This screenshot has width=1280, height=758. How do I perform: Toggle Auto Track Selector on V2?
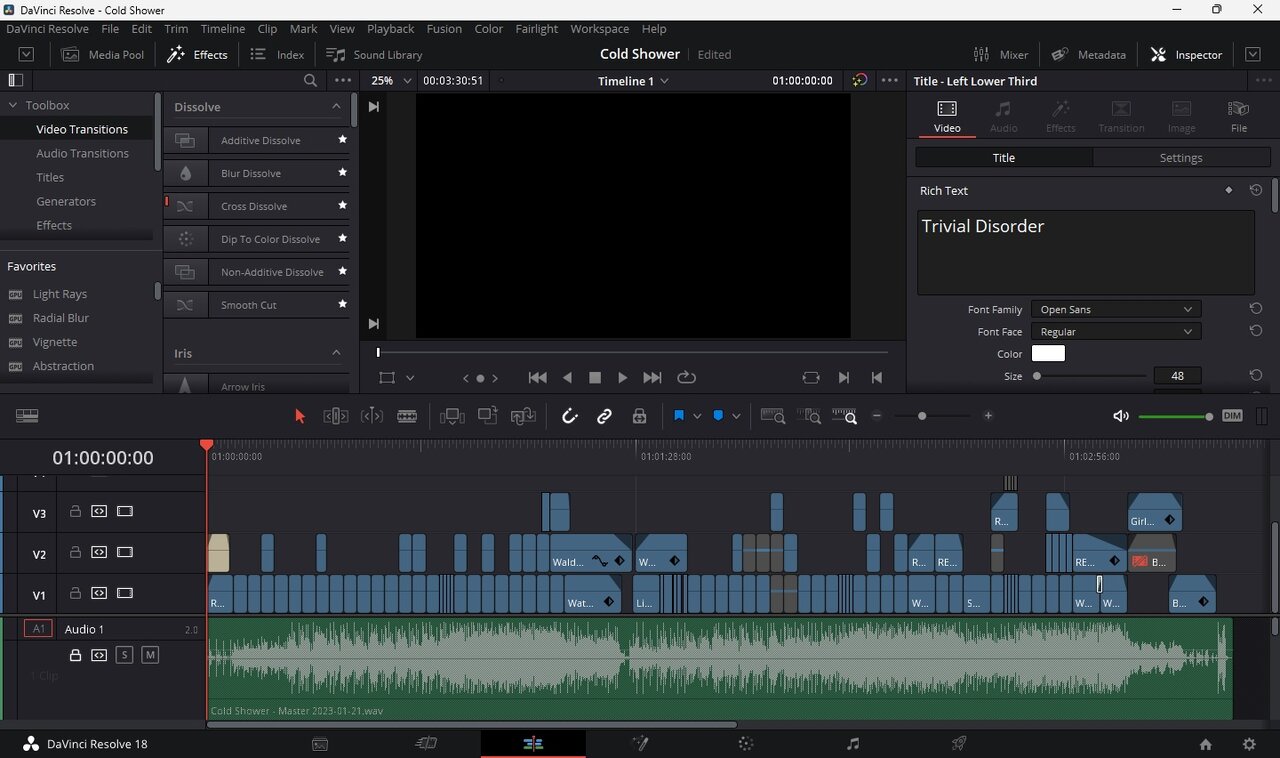(x=99, y=552)
